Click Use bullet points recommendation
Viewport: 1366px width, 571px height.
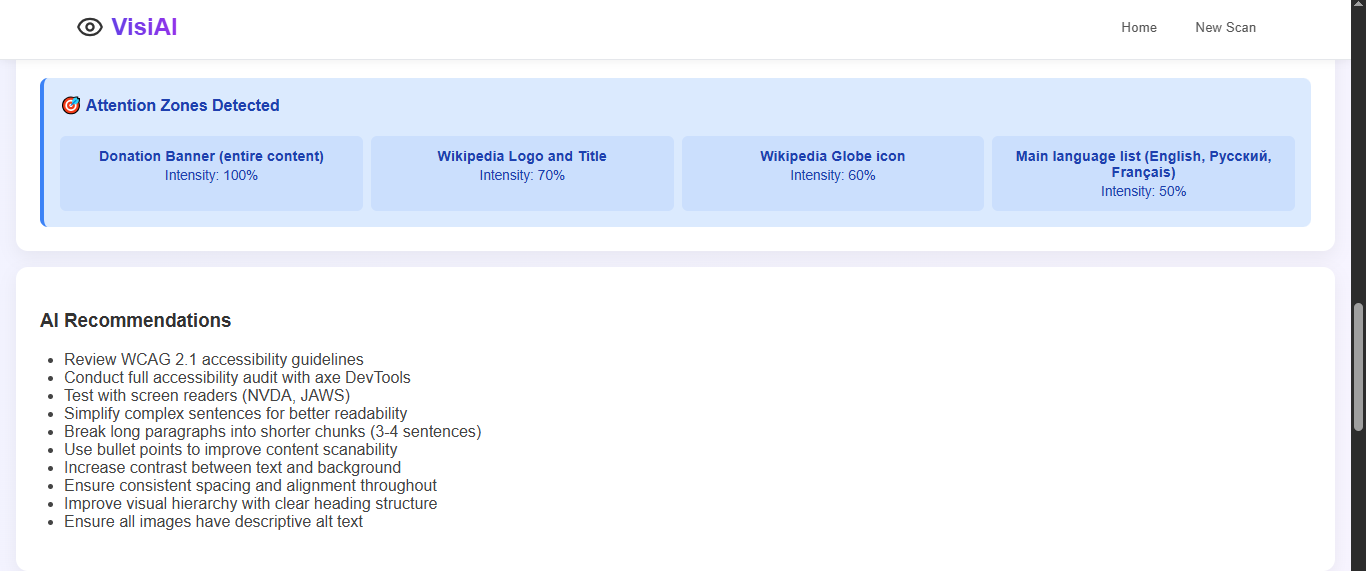pyautogui.click(x=231, y=449)
